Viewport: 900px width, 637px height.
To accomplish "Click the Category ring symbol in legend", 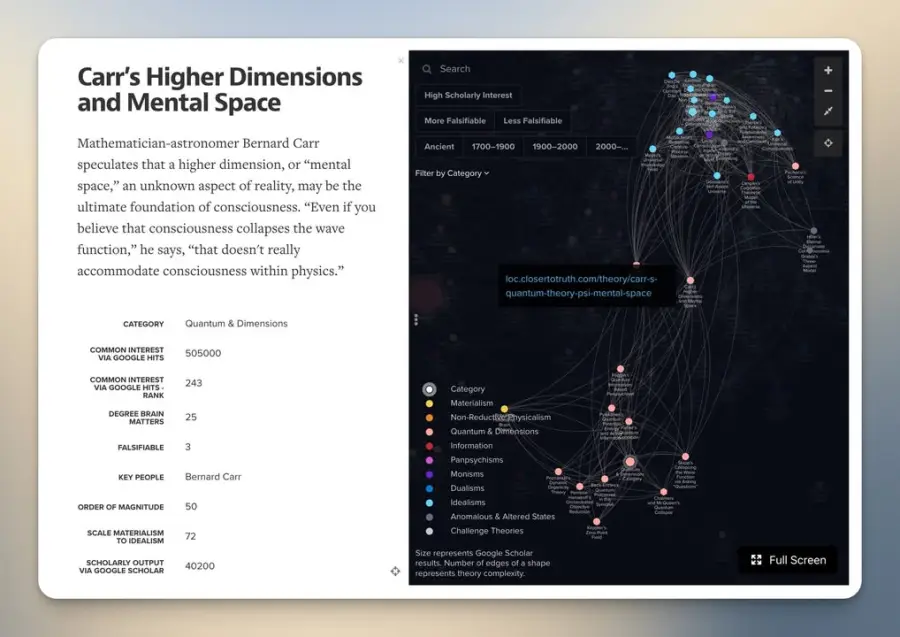I will coord(429,389).
